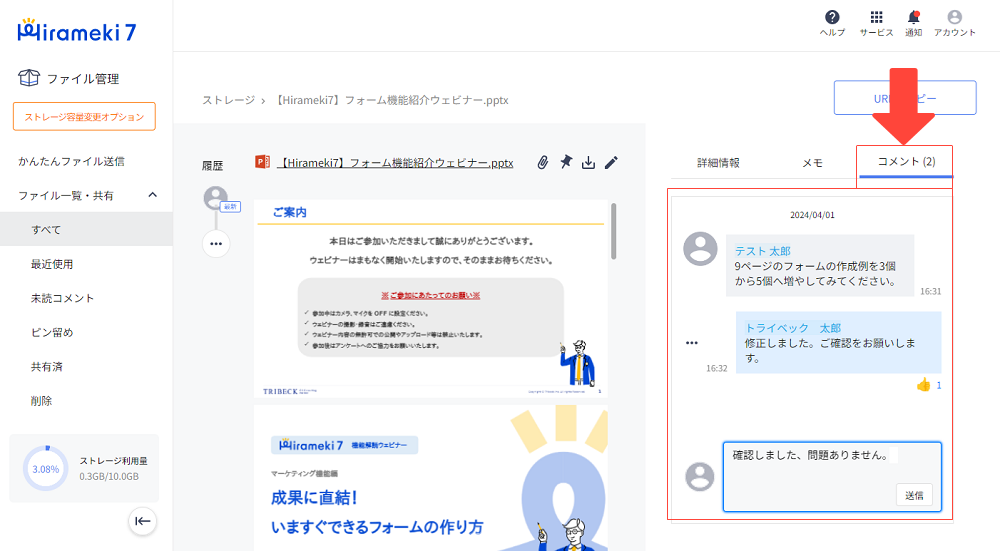The height and width of the screenshot is (551, 1000).
Task: Select 最近使用 in sidebar
Action: click(x=52, y=263)
